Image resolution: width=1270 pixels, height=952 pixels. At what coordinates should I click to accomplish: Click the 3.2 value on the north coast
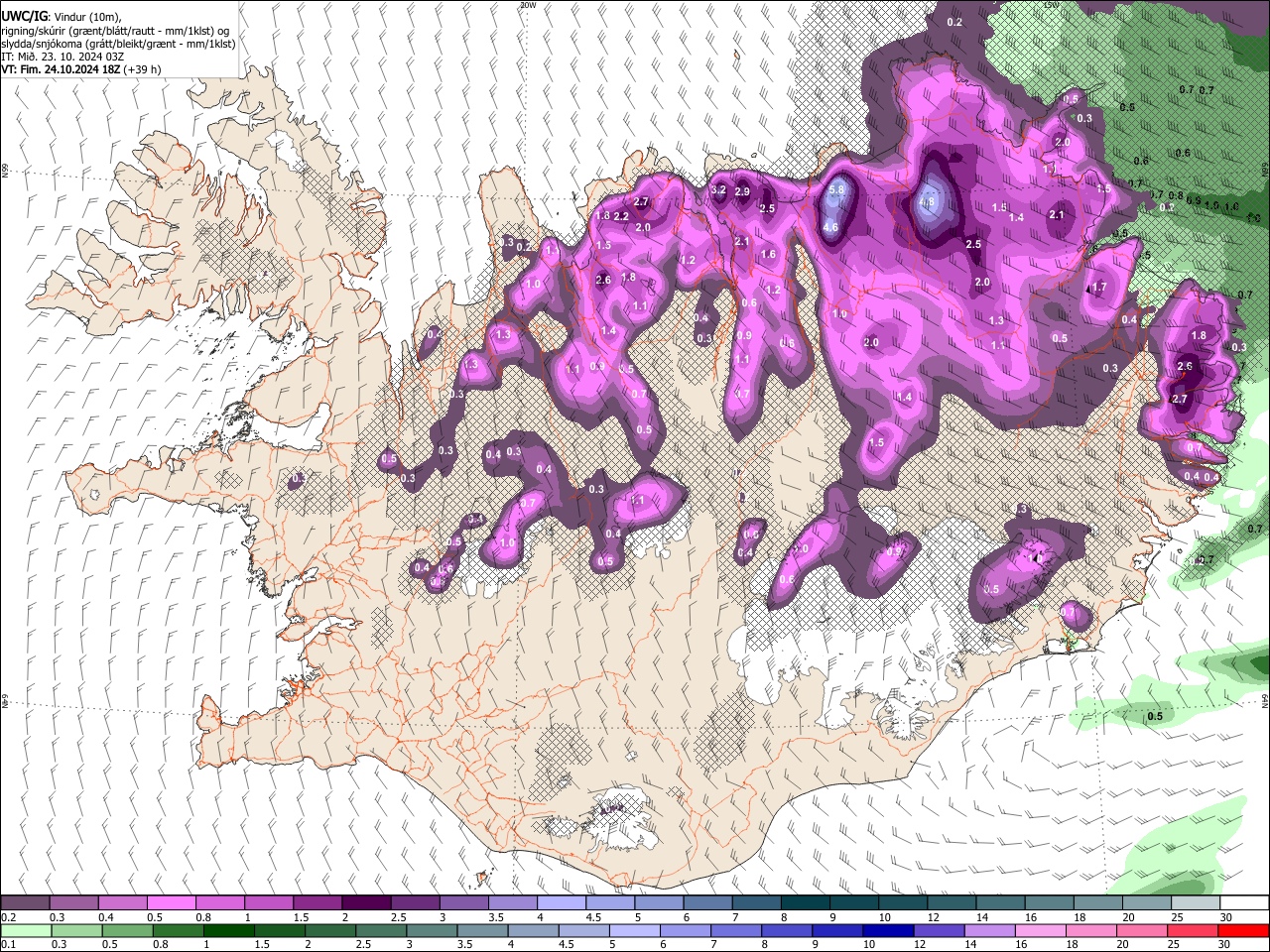719,189
